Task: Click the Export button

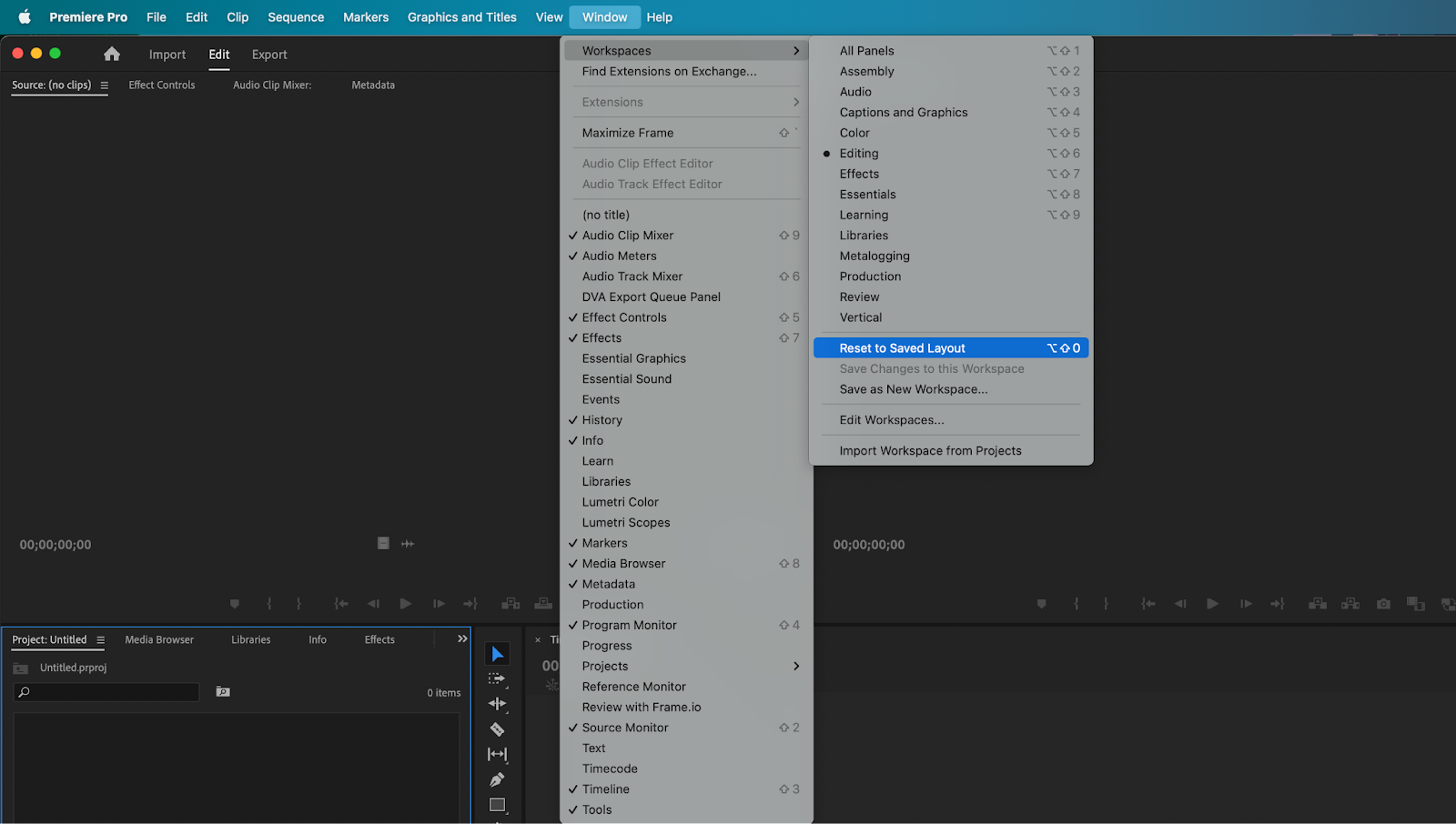Action: tap(269, 55)
